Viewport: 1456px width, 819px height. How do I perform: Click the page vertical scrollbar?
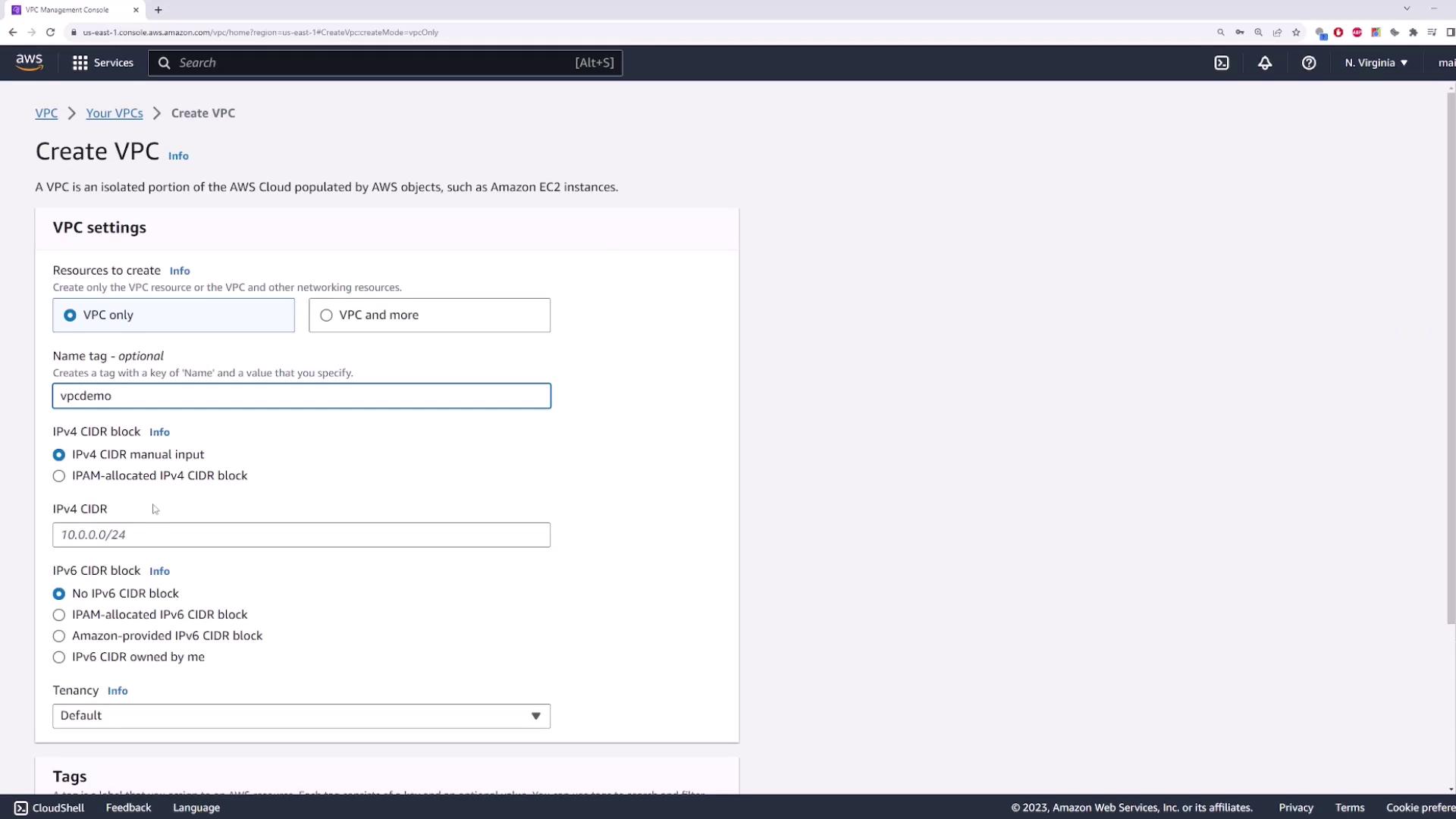coord(1451,356)
